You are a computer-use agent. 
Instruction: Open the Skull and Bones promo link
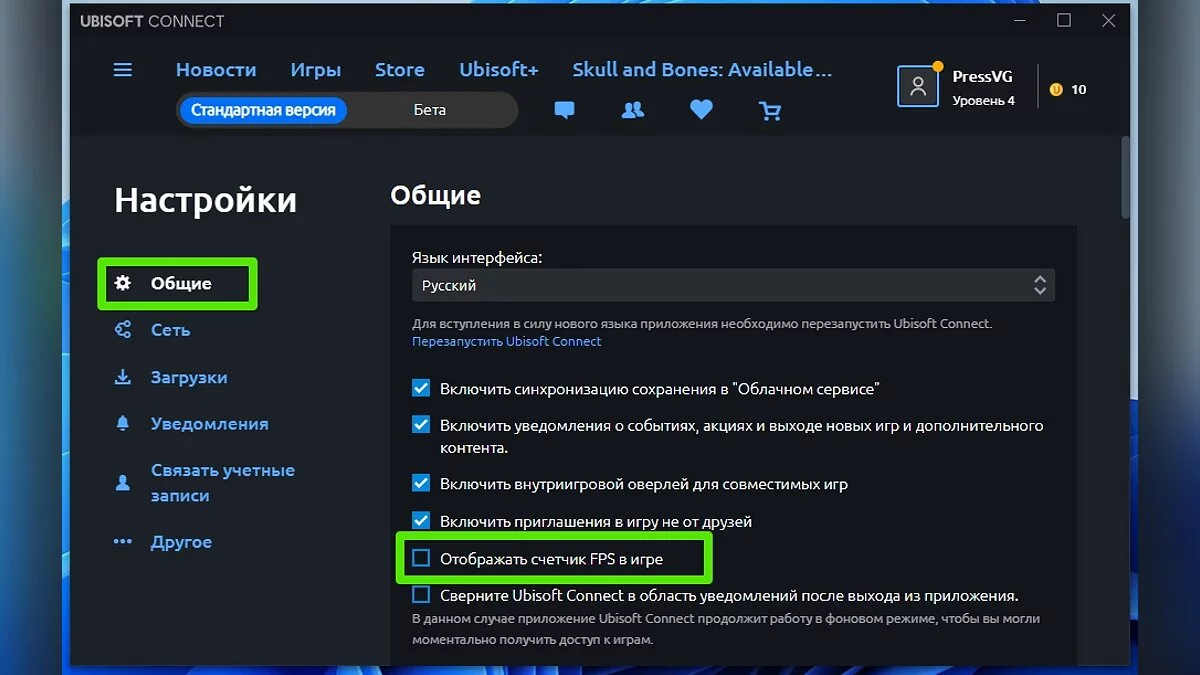(701, 70)
